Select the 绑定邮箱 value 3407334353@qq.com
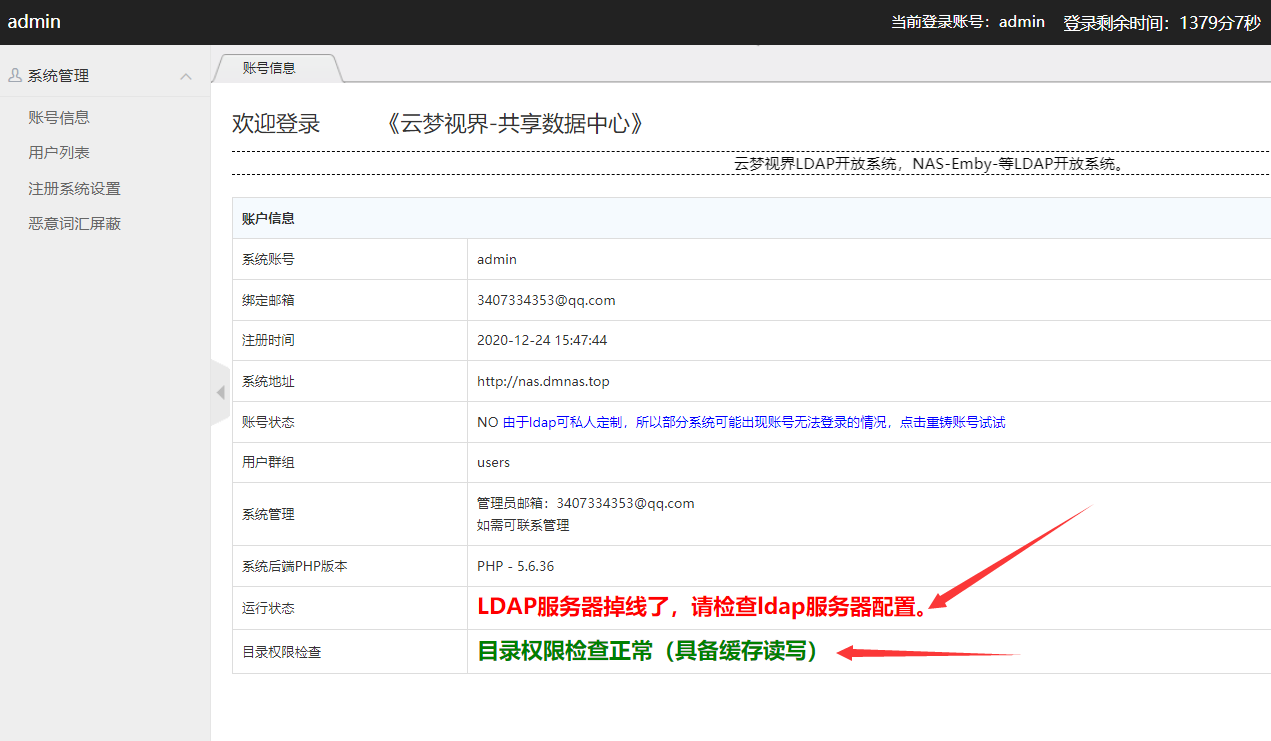The image size is (1271, 741). [546, 300]
